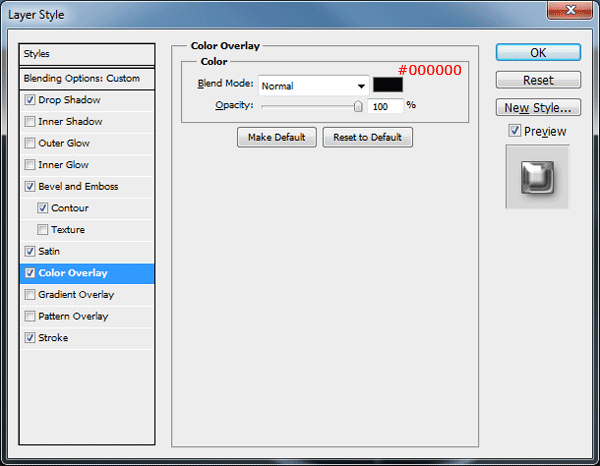Viewport: 600px width, 466px height.
Task: Uncheck the Satin checkbox
Action: (x=30, y=251)
